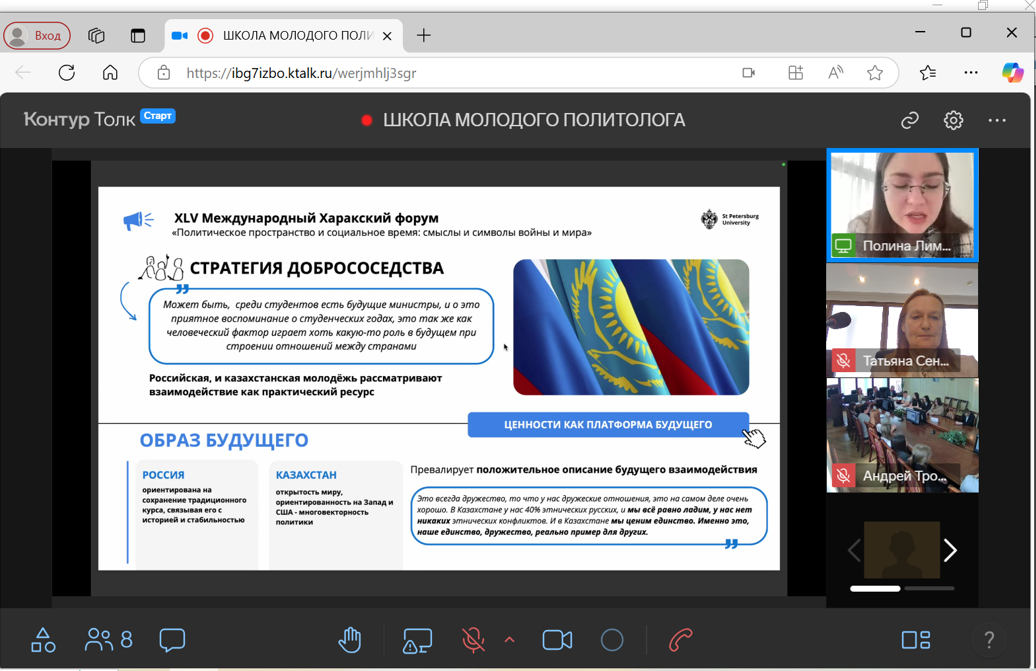Open the meeting chat panel
Image resolution: width=1036 pixels, height=671 pixels.
(x=172, y=640)
